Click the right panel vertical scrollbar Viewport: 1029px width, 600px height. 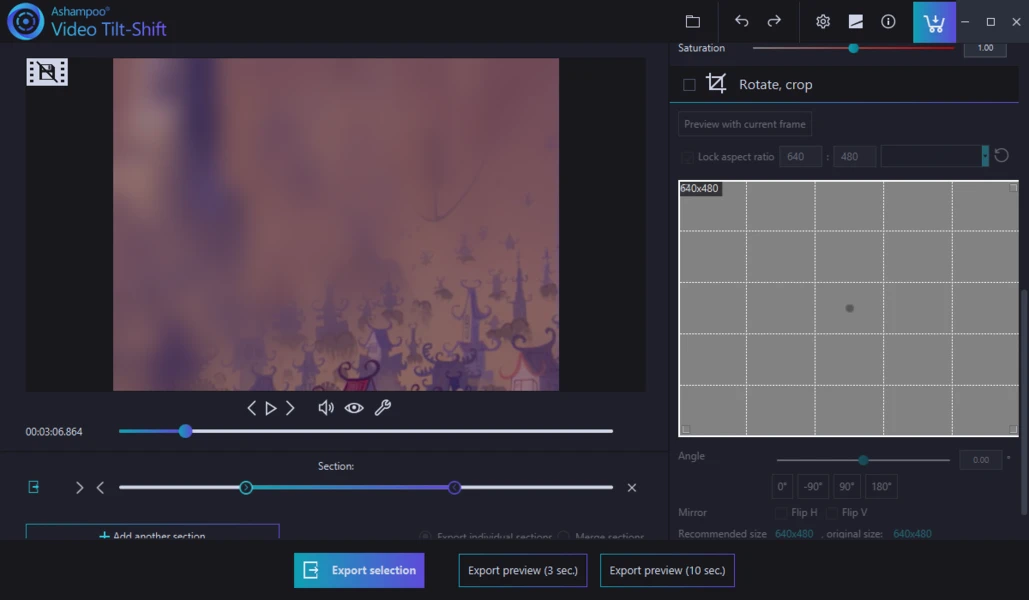coord(1024,400)
